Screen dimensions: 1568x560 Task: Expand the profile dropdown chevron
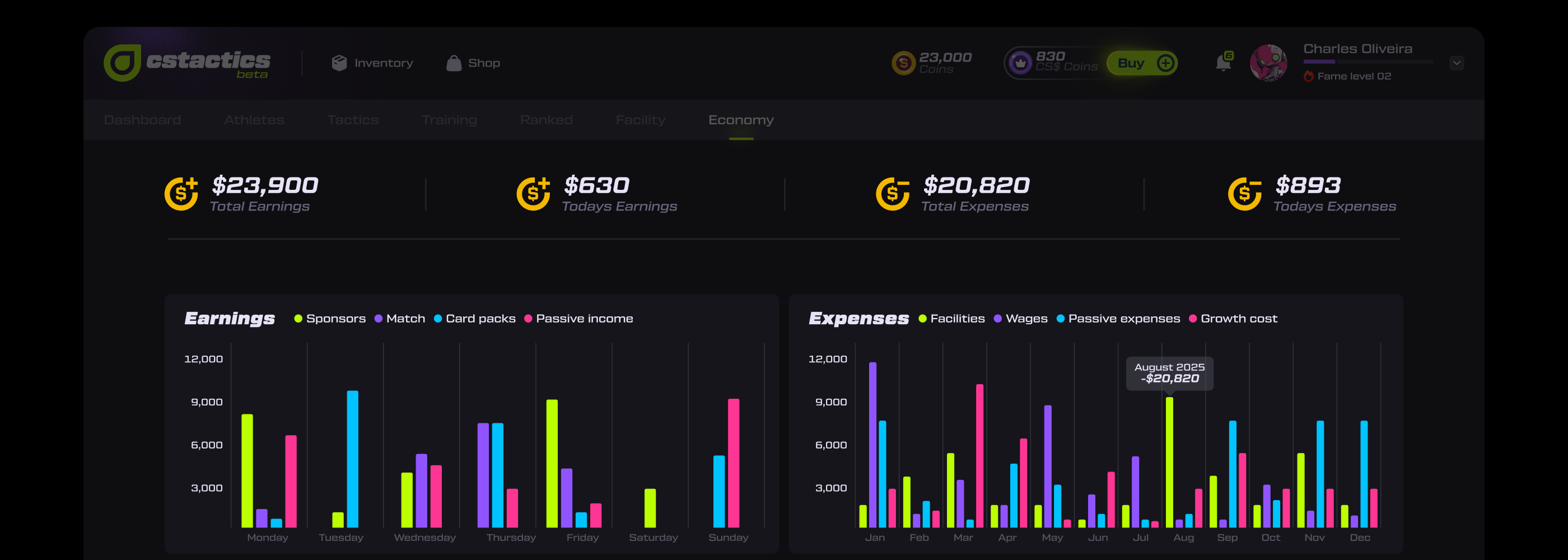coord(1456,63)
